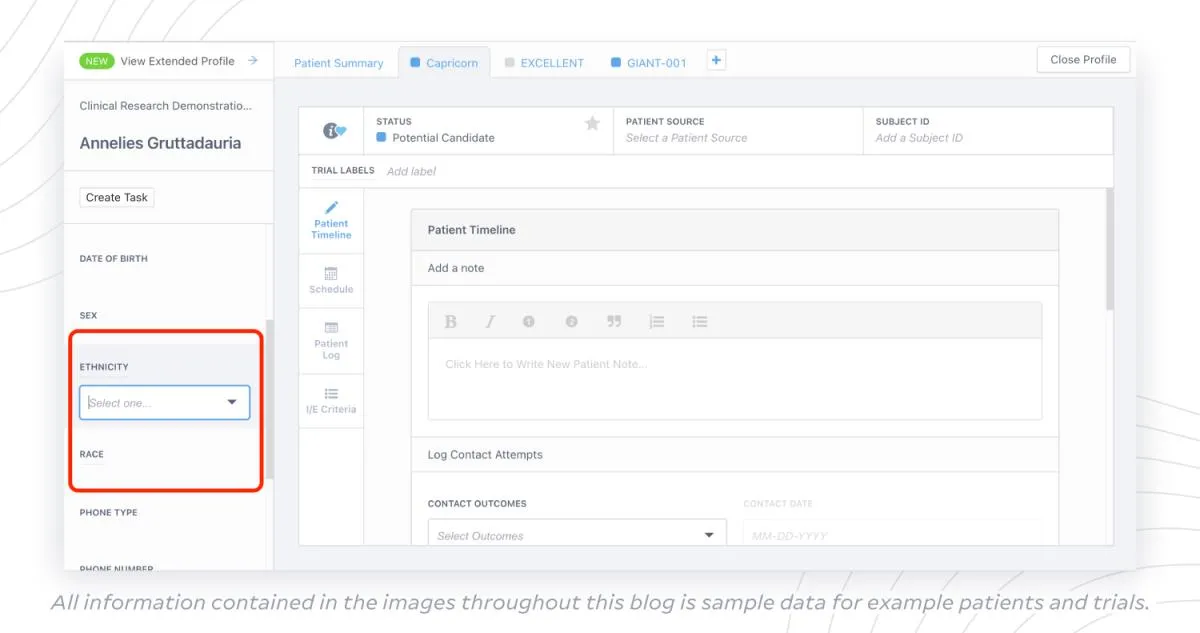Click the EXCELLENT trial status indicator square
Image resolution: width=1200 pixels, height=633 pixels.
pos(510,62)
